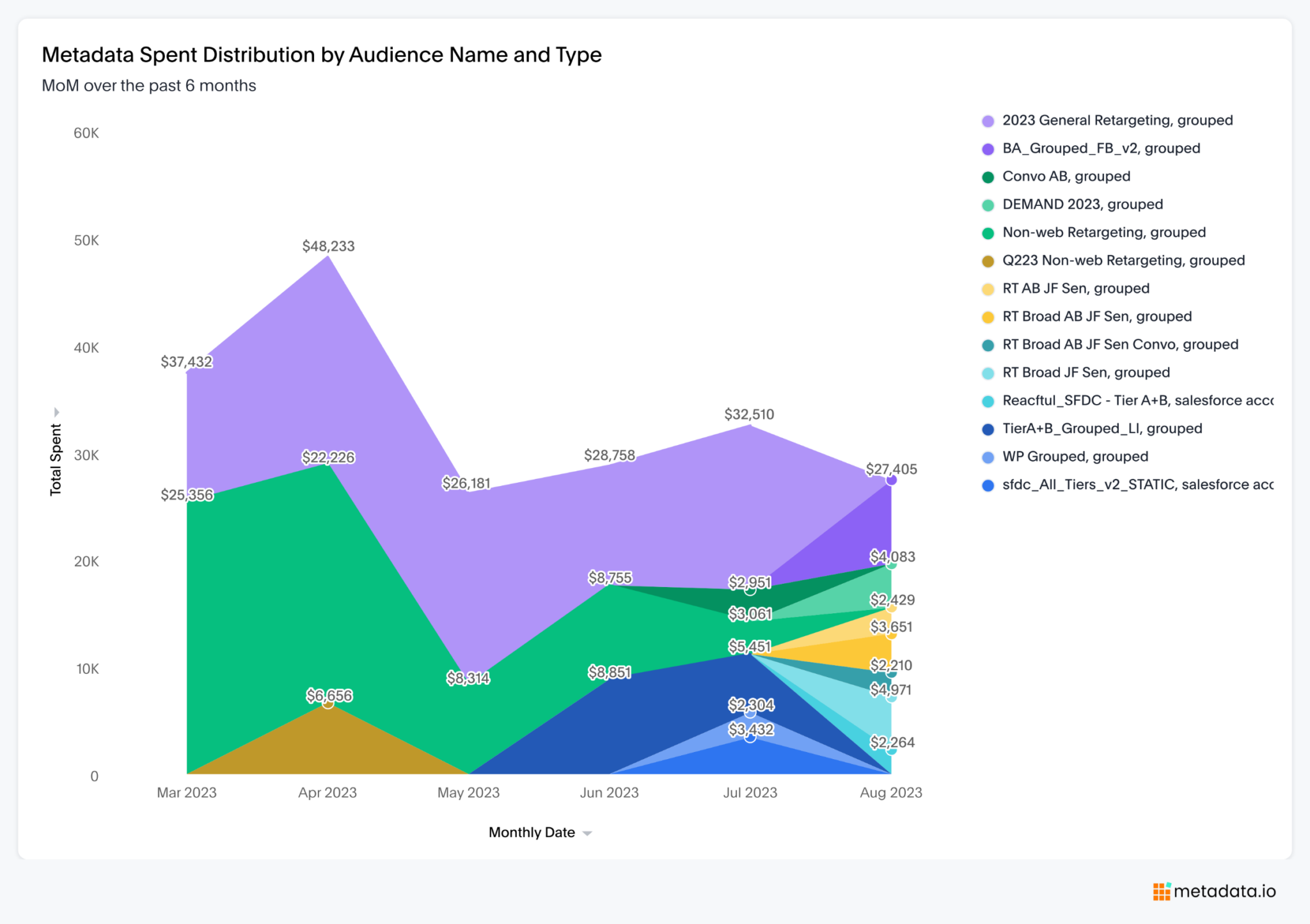Click the purple legend dot for 2023 General Retargeting
Image resolution: width=1310 pixels, height=924 pixels.
pyautogui.click(x=989, y=120)
